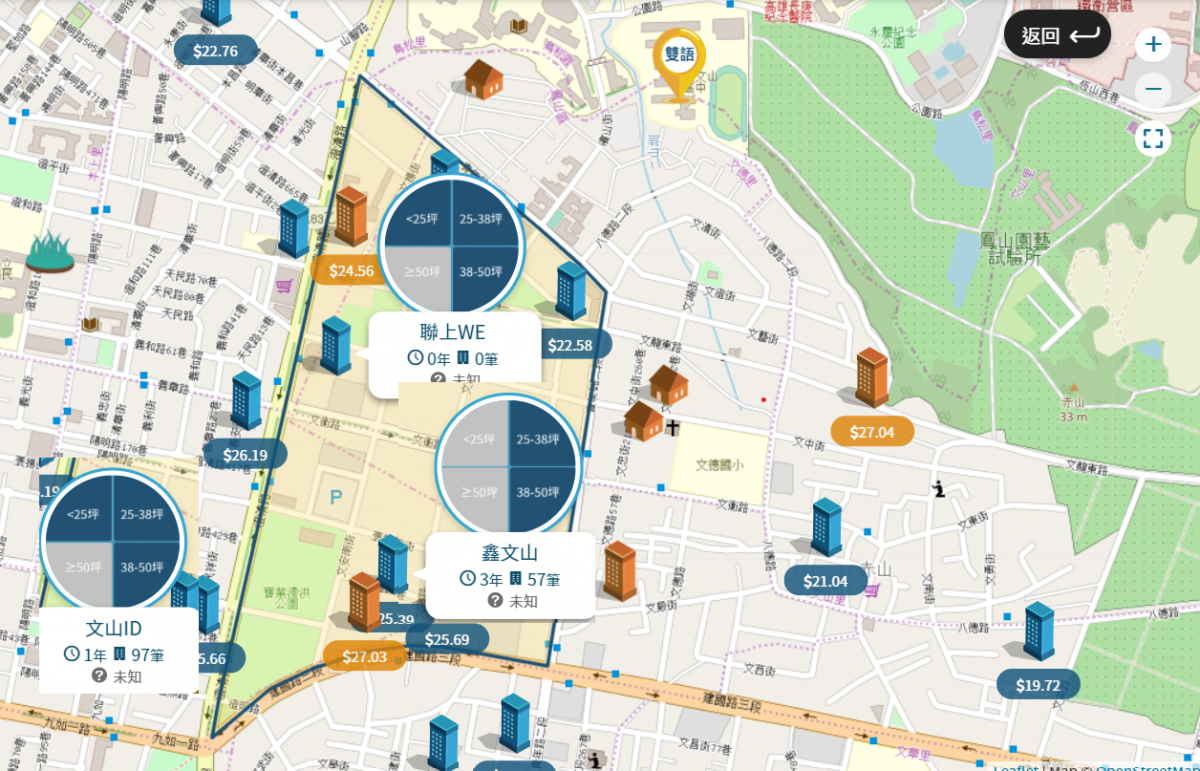This screenshot has height=771, width=1200.
Task: Select the yellow 雙語 school pin
Action: tap(680, 64)
